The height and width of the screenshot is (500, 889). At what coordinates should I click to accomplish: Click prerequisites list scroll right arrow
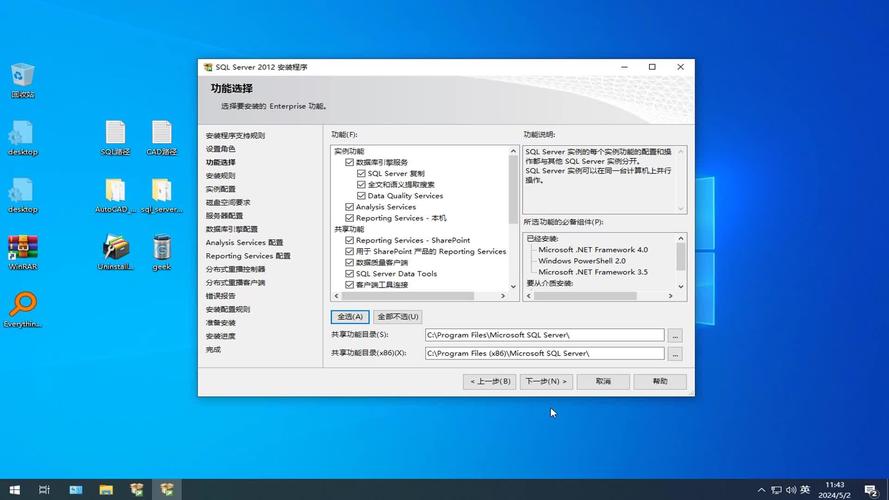coord(670,296)
